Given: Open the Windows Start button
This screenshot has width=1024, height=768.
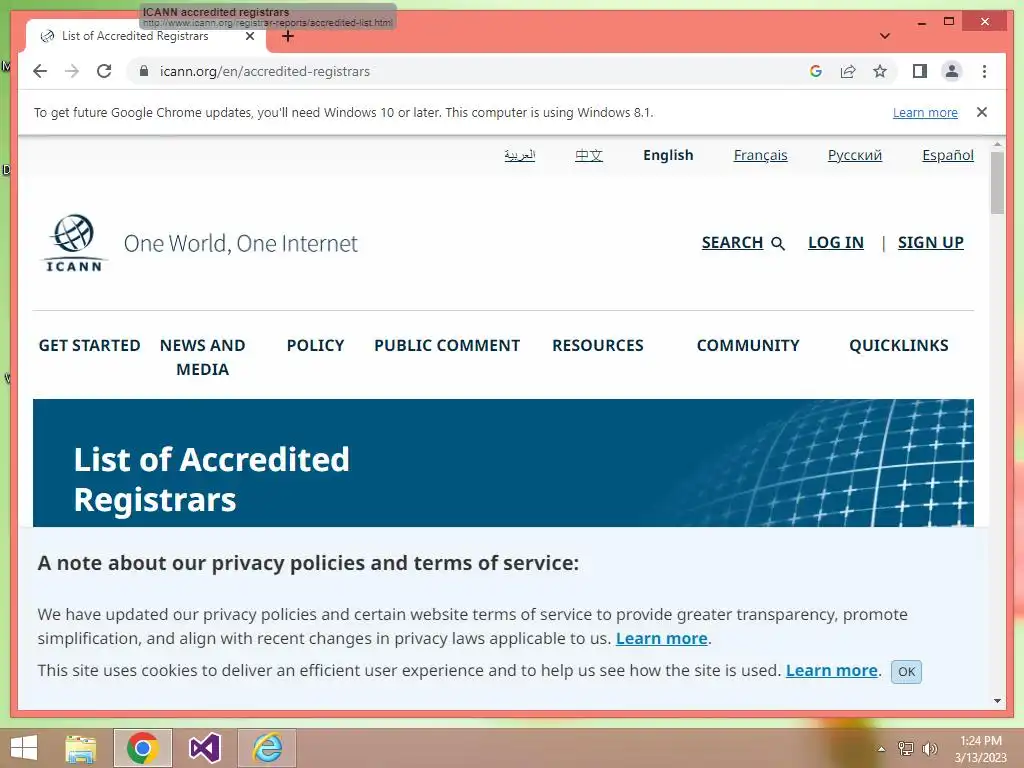Looking at the screenshot, I should (24, 748).
